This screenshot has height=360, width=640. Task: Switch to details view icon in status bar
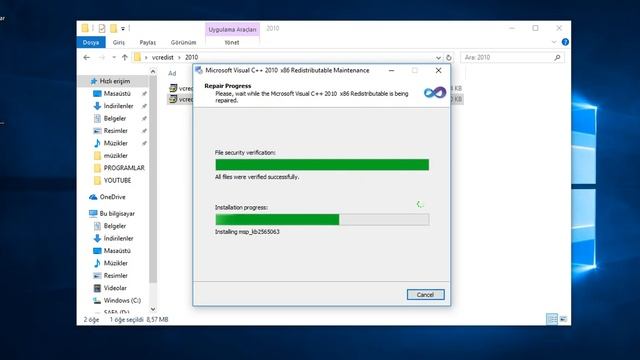click(x=552, y=319)
